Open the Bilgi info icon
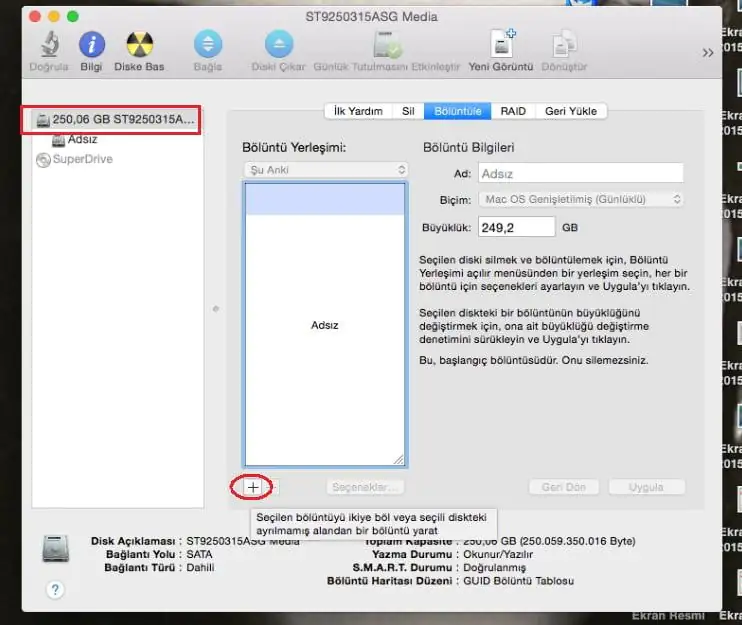 tap(92, 44)
